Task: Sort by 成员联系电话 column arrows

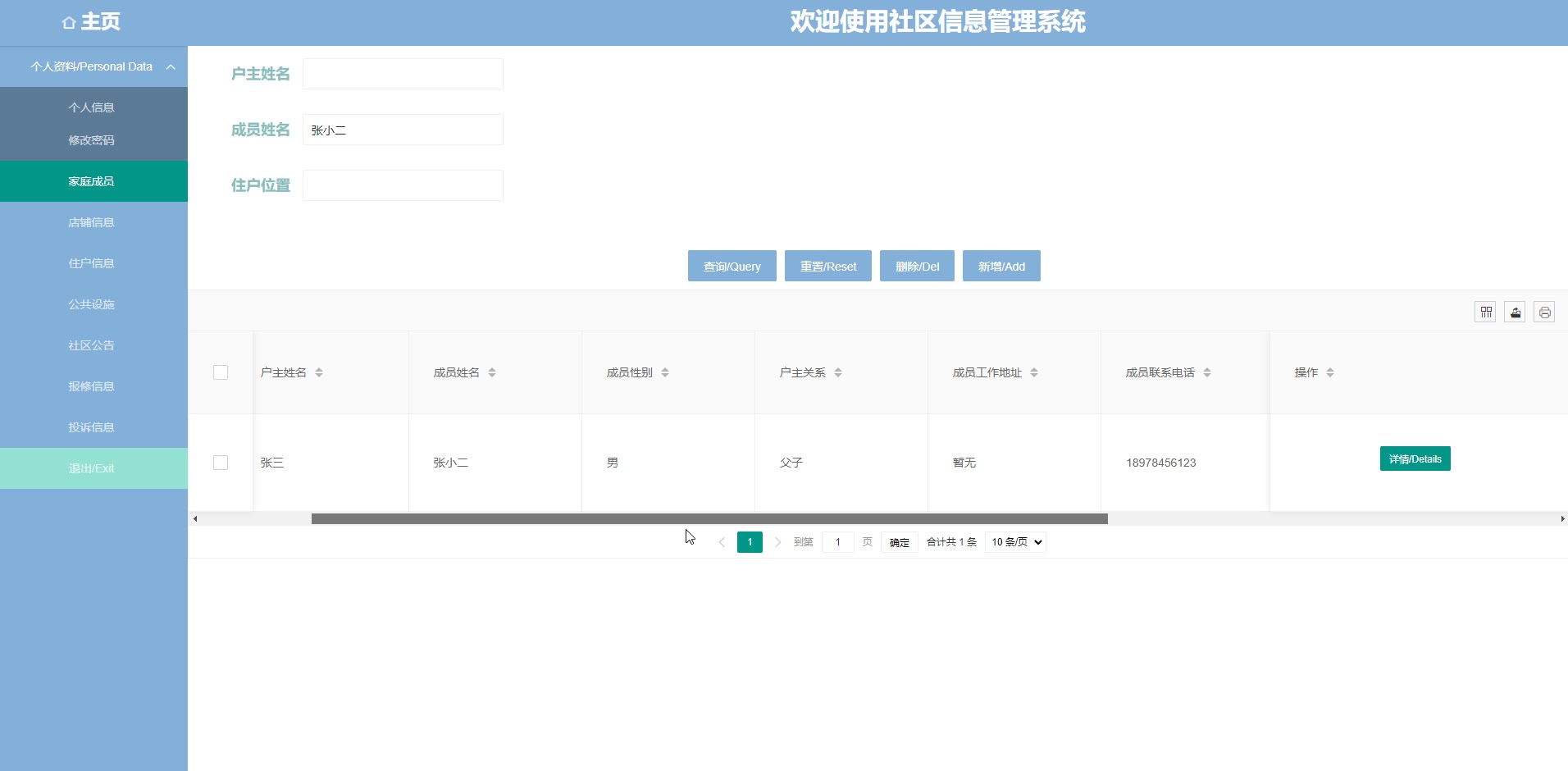Action: [1207, 372]
